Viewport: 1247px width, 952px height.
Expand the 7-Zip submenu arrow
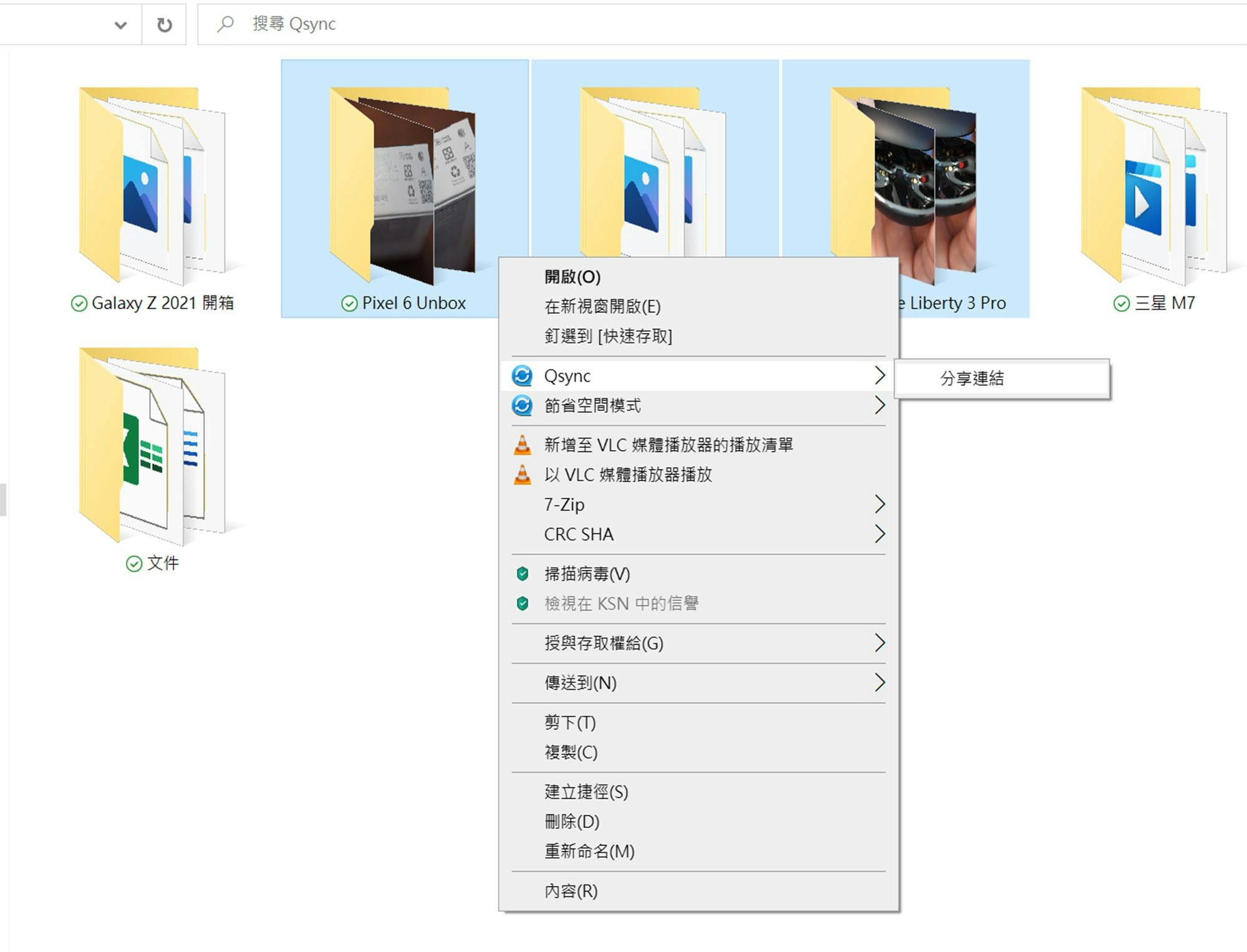[879, 504]
